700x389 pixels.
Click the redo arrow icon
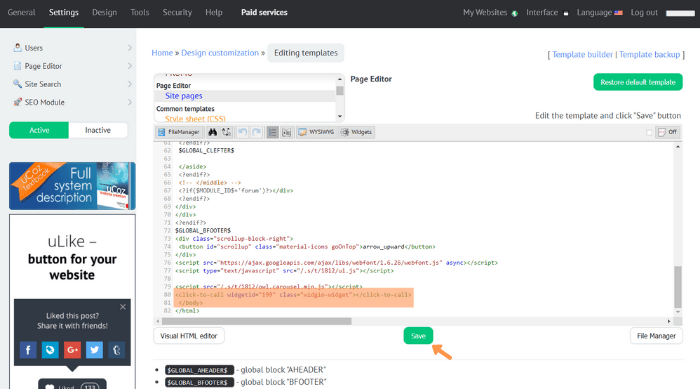[257, 132]
